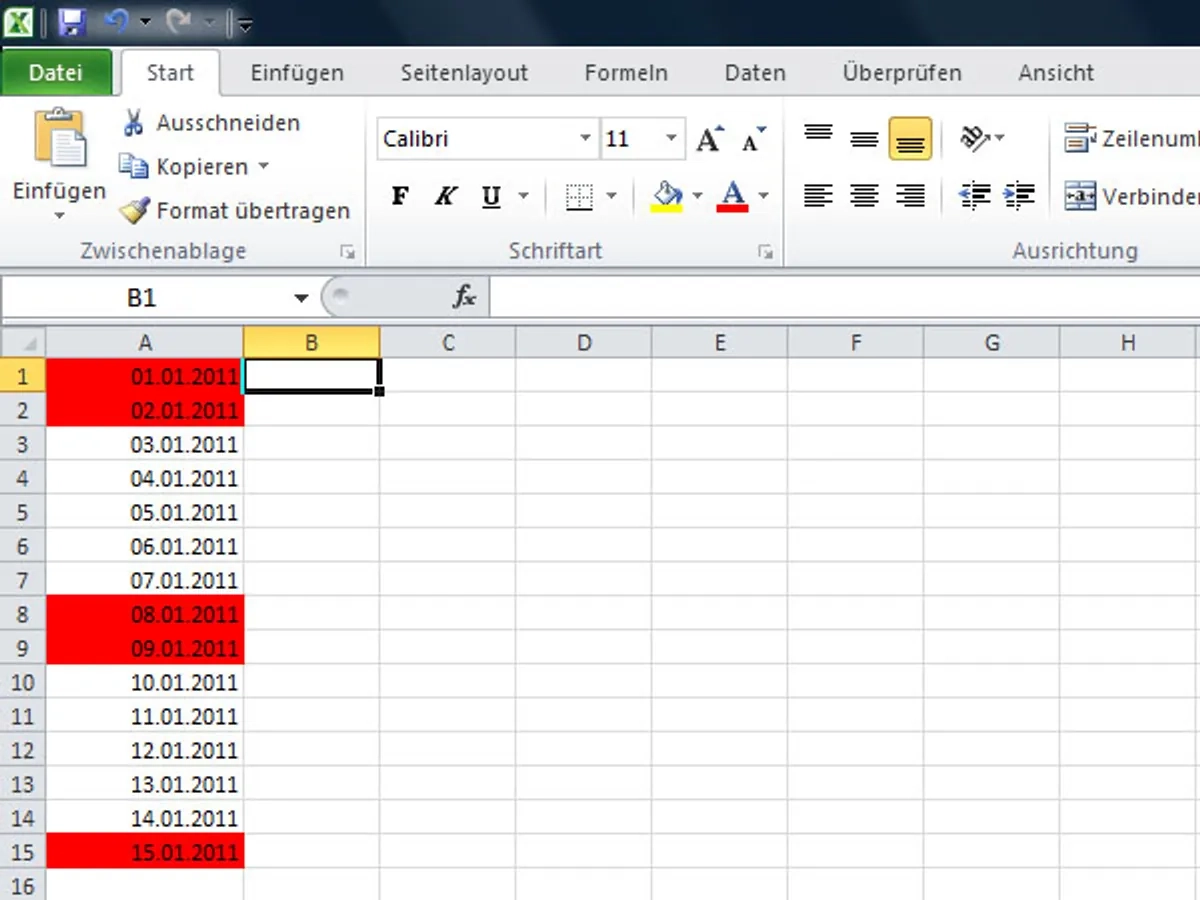Align text right horizontally

tap(910, 196)
